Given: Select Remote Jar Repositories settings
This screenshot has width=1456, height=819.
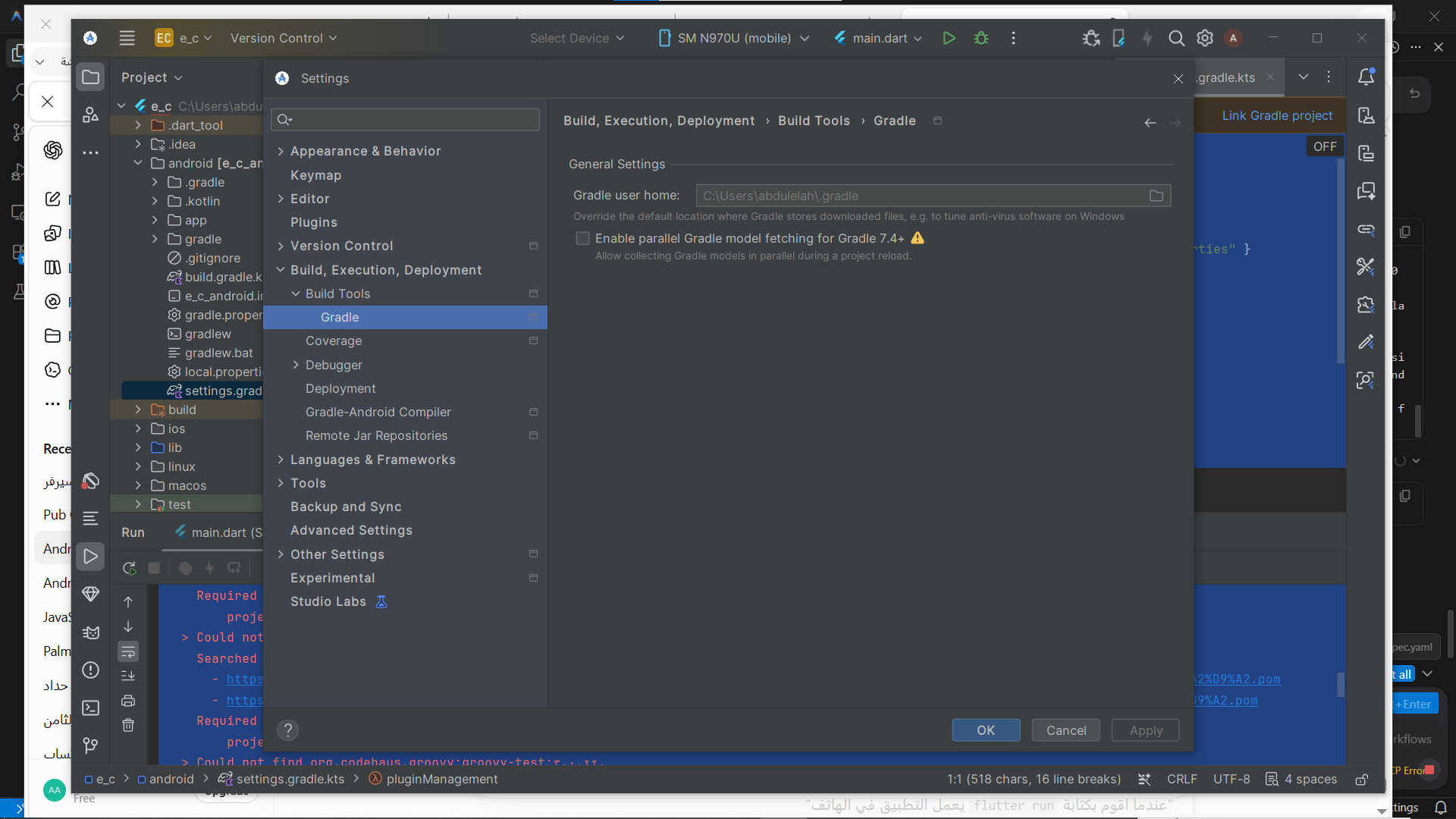Looking at the screenshot, I should click(377, 435).
